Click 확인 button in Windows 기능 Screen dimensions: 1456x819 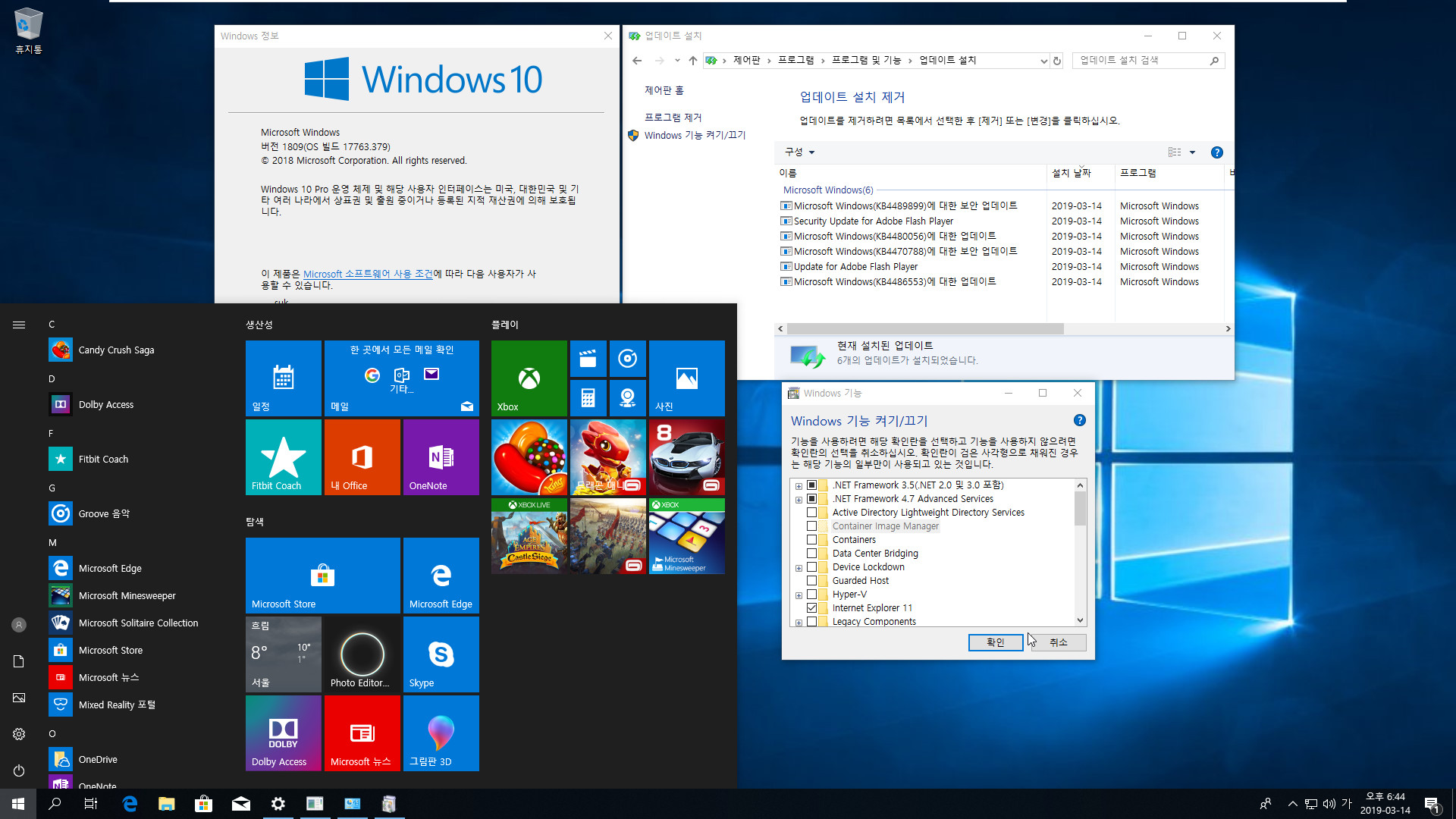[x=995, y=642]
